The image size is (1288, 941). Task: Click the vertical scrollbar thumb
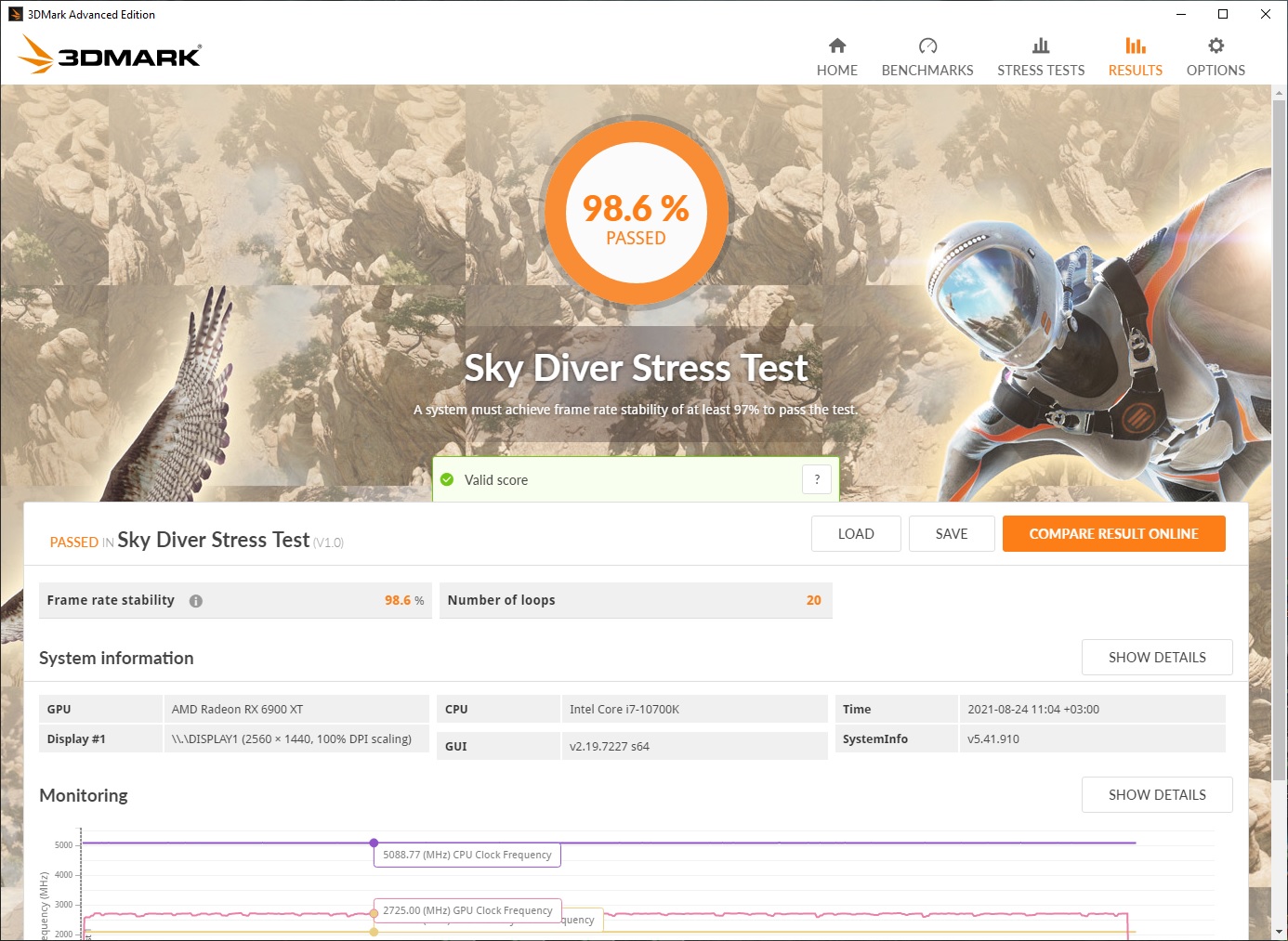pos(1280,440)
